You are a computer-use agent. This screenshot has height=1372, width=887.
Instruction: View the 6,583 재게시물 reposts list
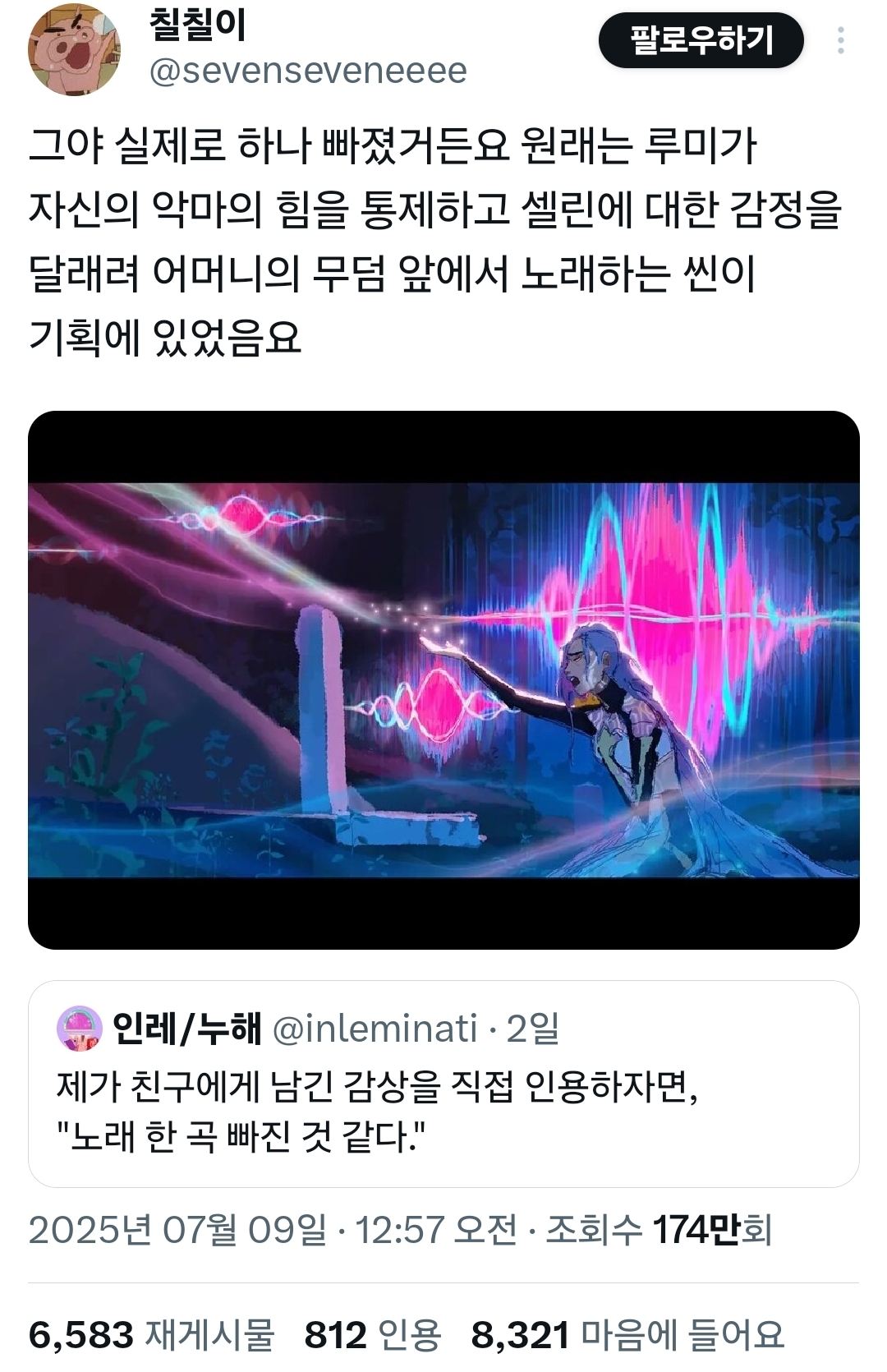pos(150,1335)
